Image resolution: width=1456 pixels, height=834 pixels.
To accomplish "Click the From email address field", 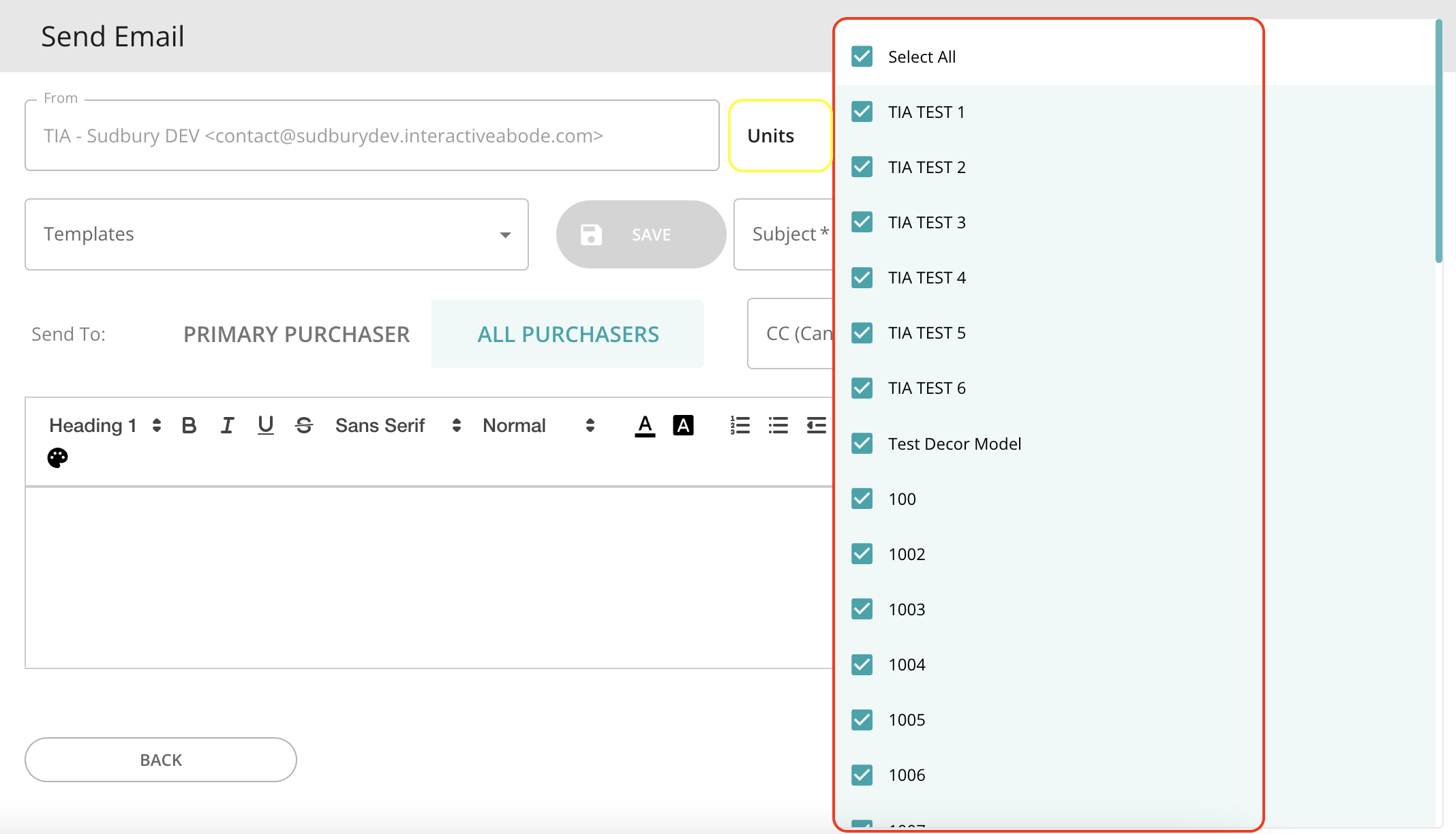I will pos(372,136).
